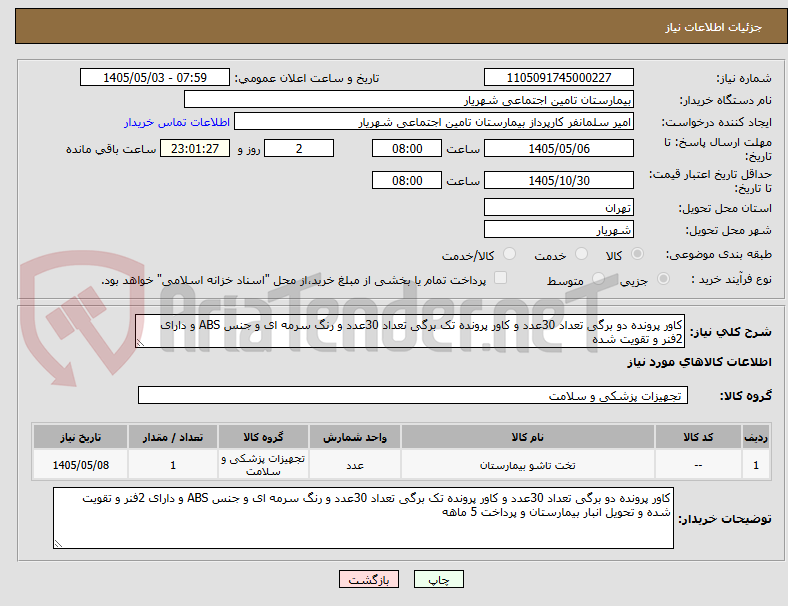
Task: Click the need date cell 1405/05/08
Action: click(80, 465)
